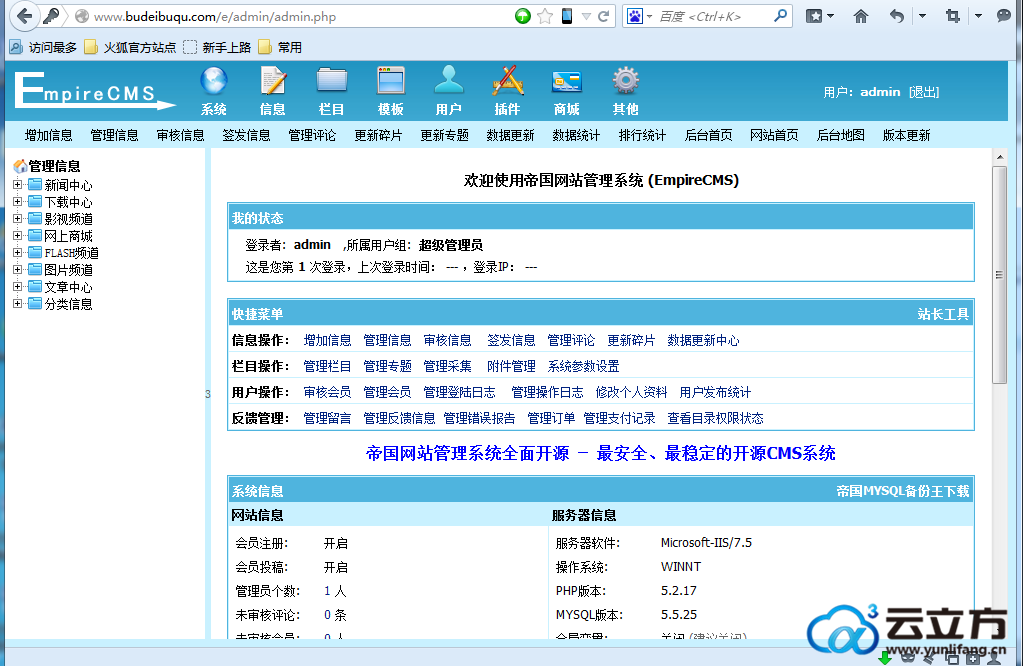Click 帝国MYSQL备份王下载 link
This screenshot has width=1023, height=666.
click(x=903, y=491)
